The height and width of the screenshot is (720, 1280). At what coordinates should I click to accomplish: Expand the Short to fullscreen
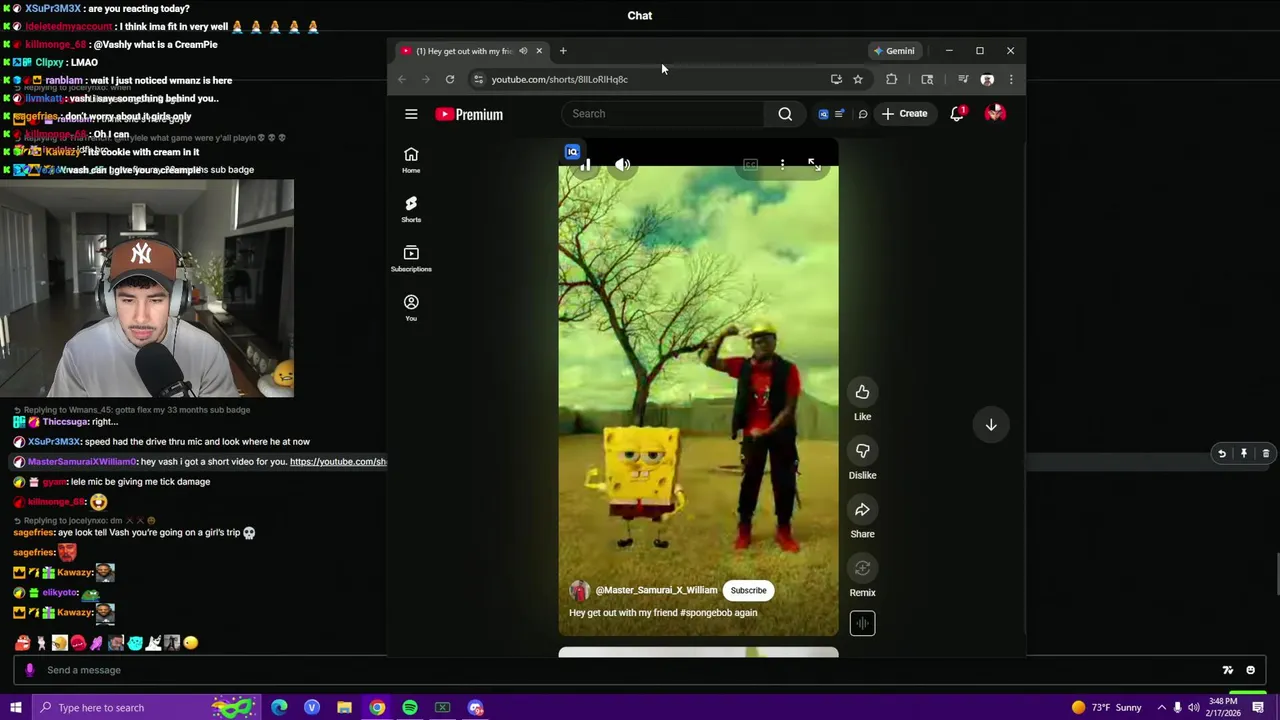pos(814,165)
